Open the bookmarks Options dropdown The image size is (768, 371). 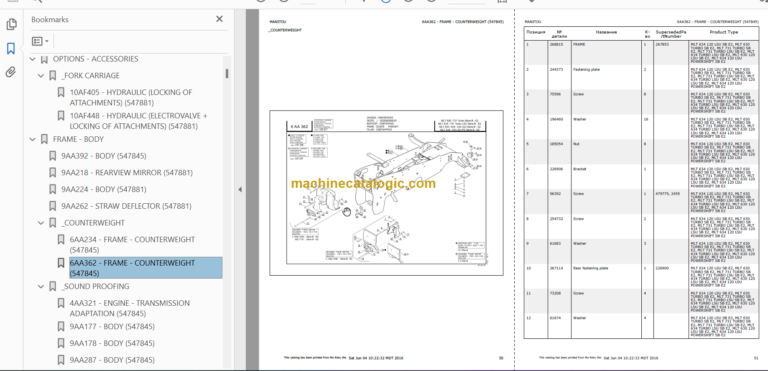click(40, 41)
